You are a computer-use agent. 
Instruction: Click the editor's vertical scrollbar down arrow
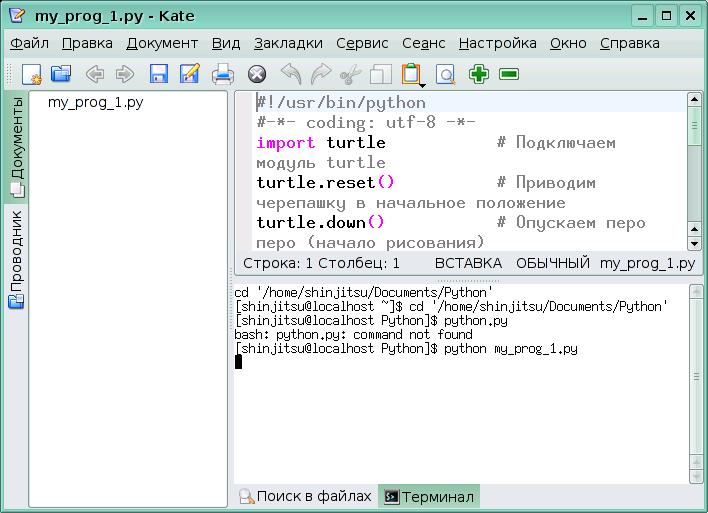pos(694,242)
